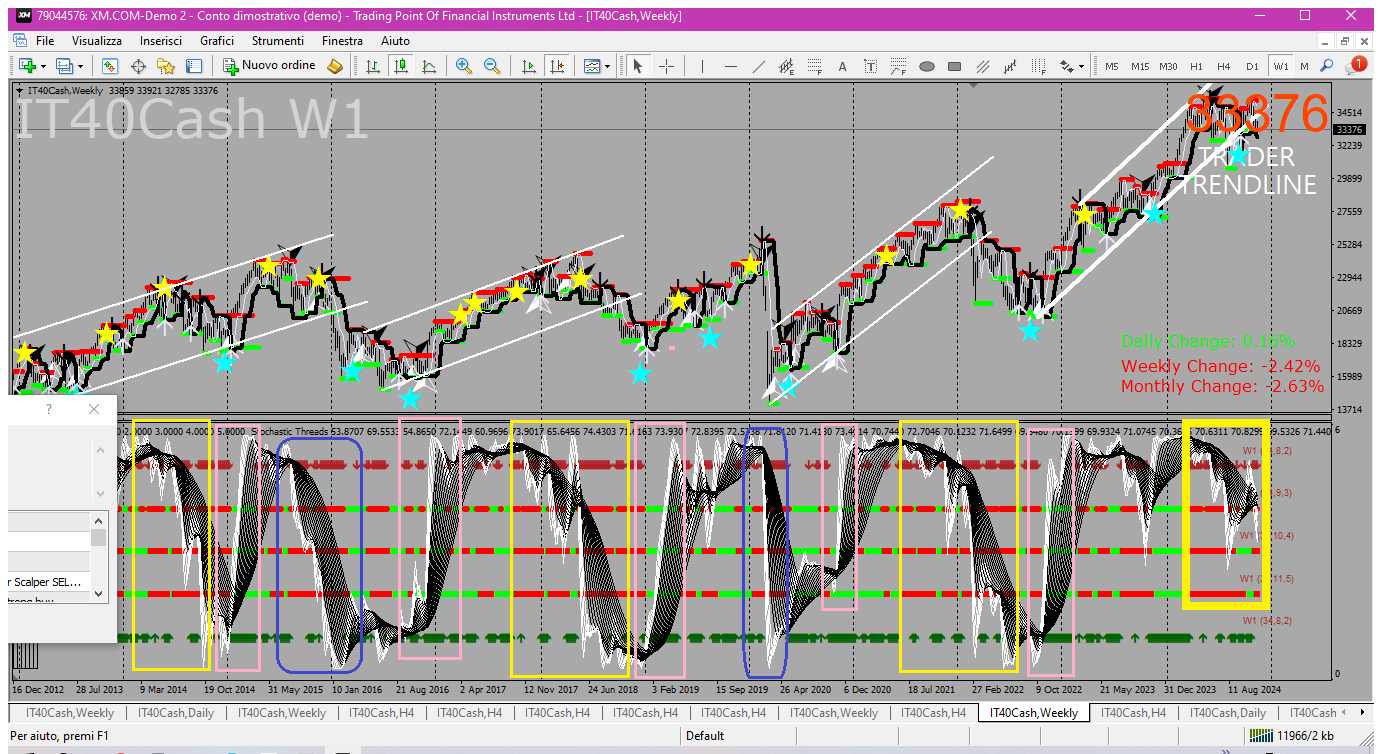1382x754 pixels.
Task: Open the new chart tool
Action: coord(26,66)
